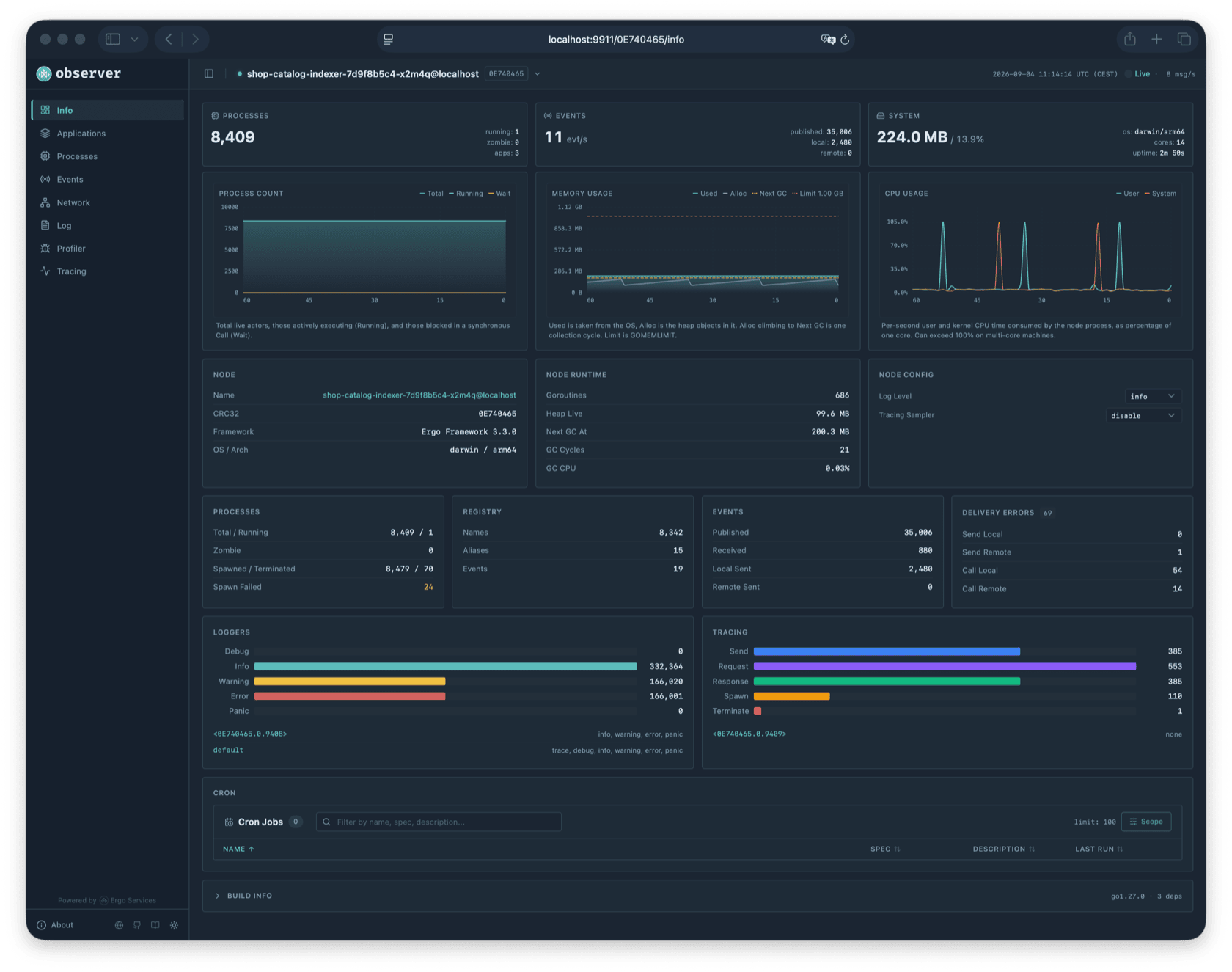Image resolution: width=1232 pixels, height=972 pixels.
Task: Open the Tracing Sampler dropdown
Action: [1143, 415]
